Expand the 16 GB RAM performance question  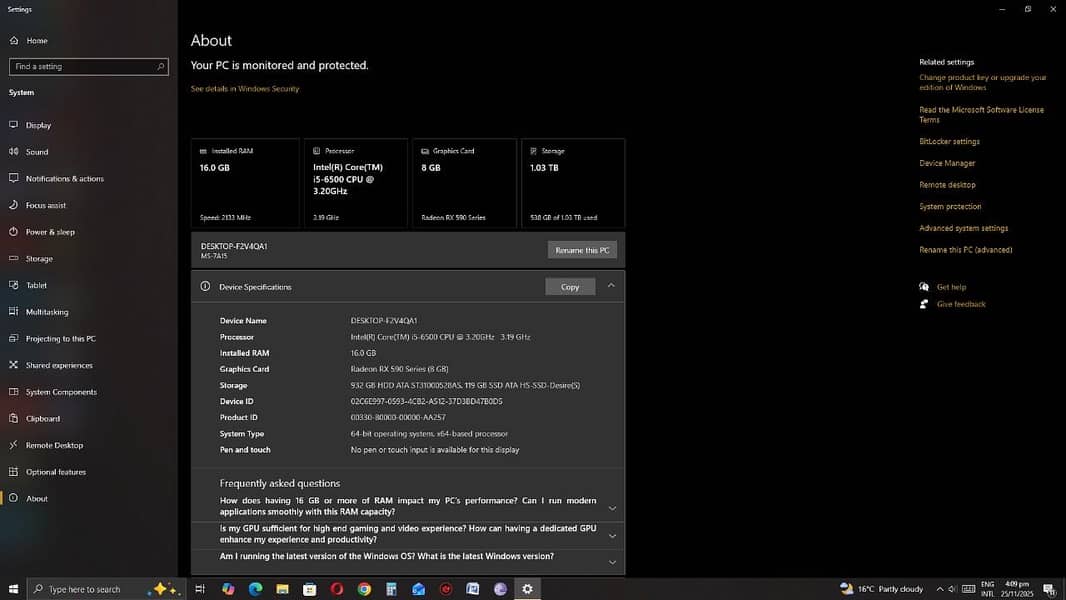tap(612, 507)
